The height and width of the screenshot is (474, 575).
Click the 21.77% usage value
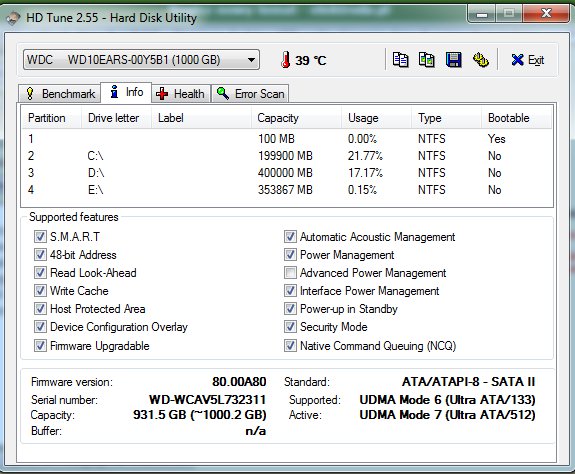365,156
